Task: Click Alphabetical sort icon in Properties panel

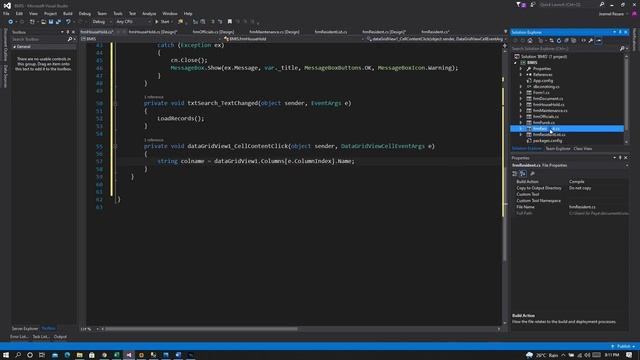Action: click(x=523, y=173)
